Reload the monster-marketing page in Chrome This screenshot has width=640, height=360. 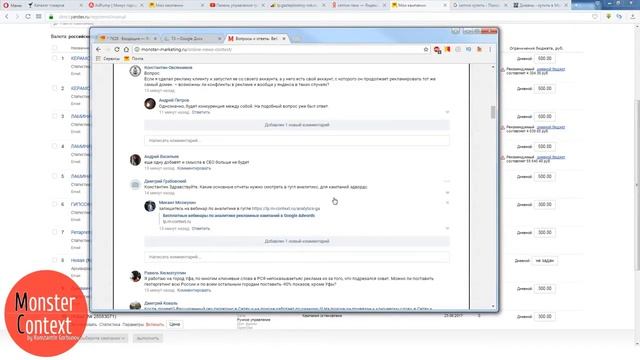tap(117, 49)
